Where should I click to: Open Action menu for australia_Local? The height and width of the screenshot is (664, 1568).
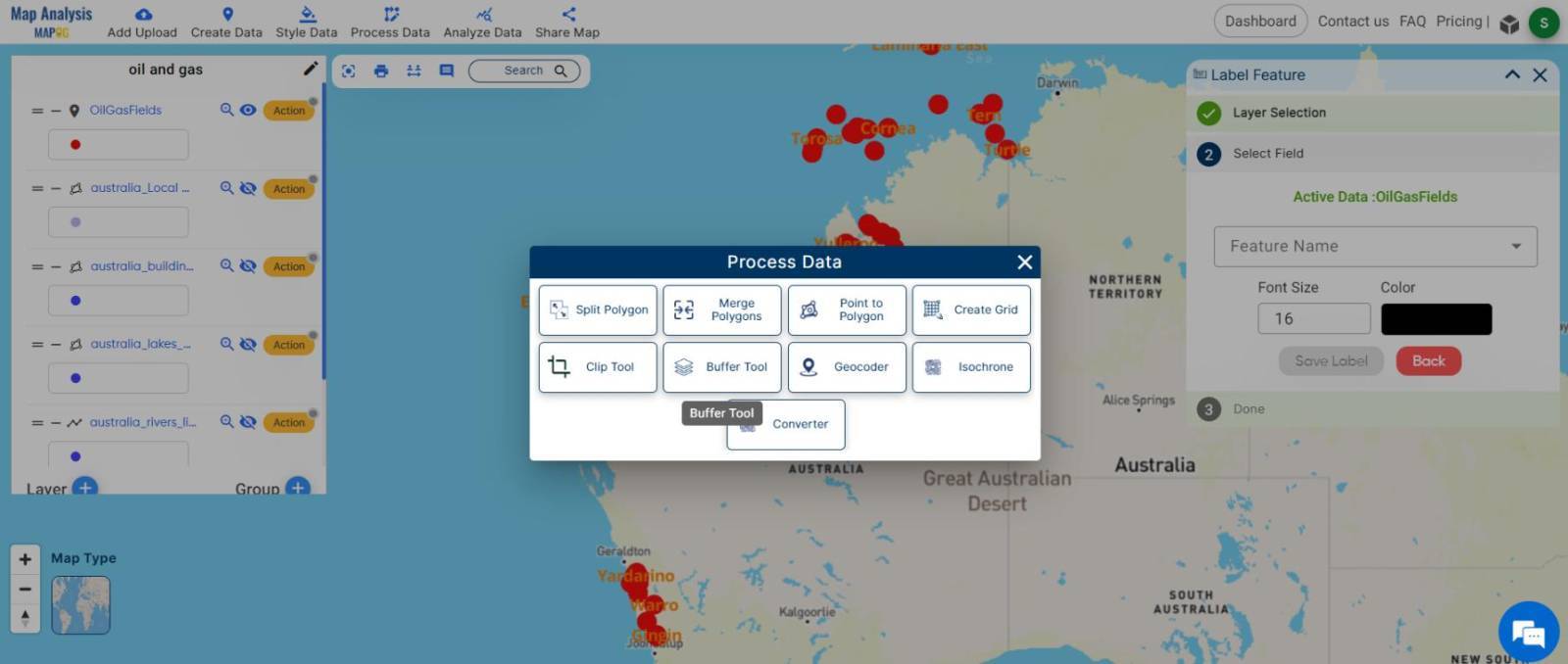coord(289,189)
